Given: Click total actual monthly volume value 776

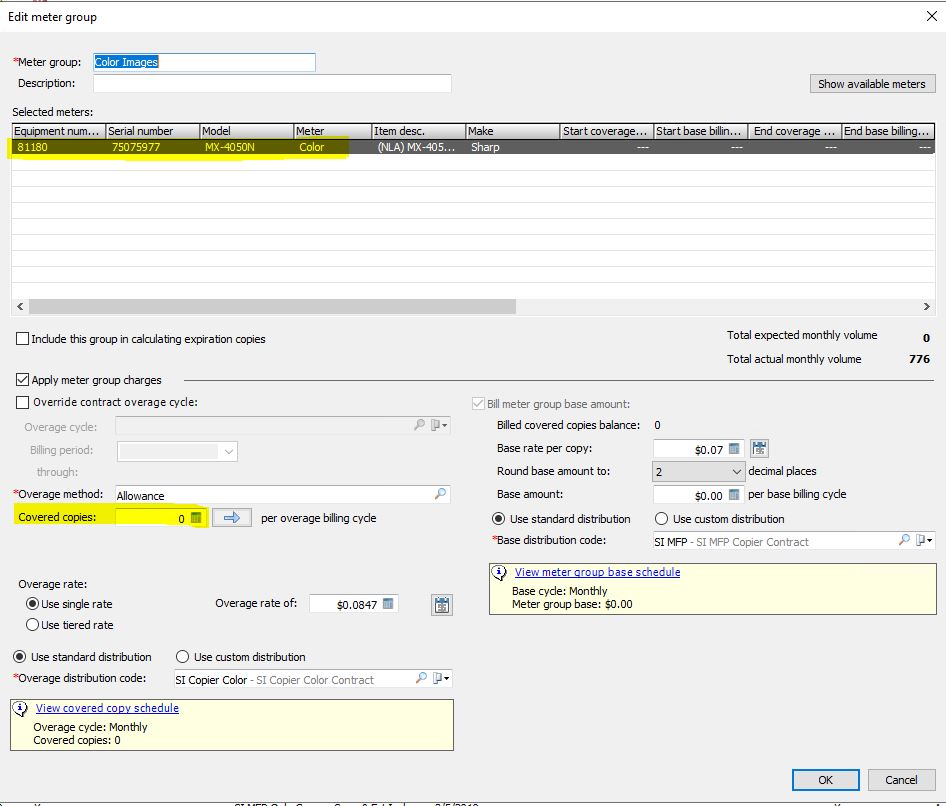Looking at the screenshot, I should pos(919,359).
